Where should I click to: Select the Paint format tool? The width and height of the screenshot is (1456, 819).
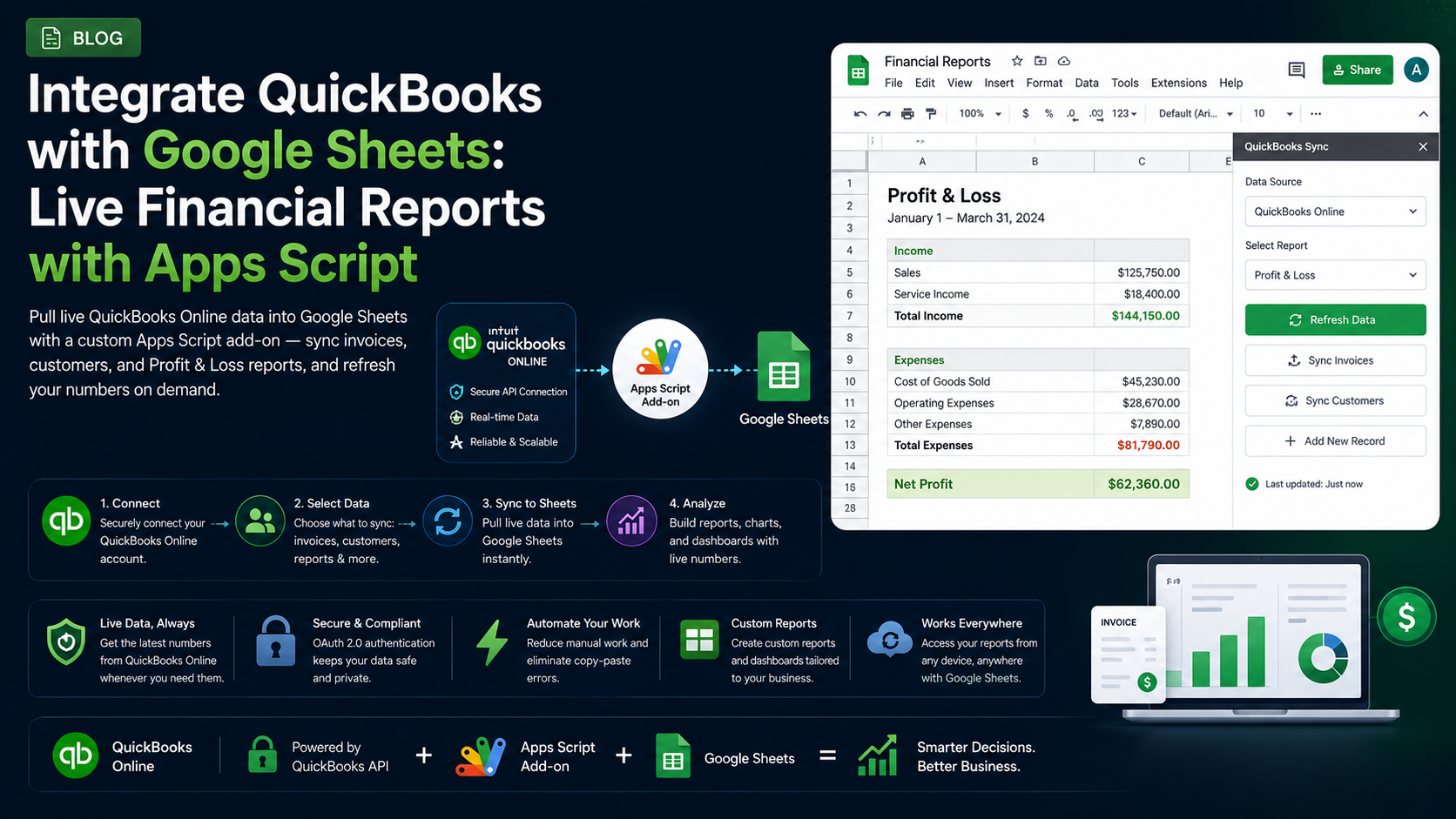coord(931,114)
